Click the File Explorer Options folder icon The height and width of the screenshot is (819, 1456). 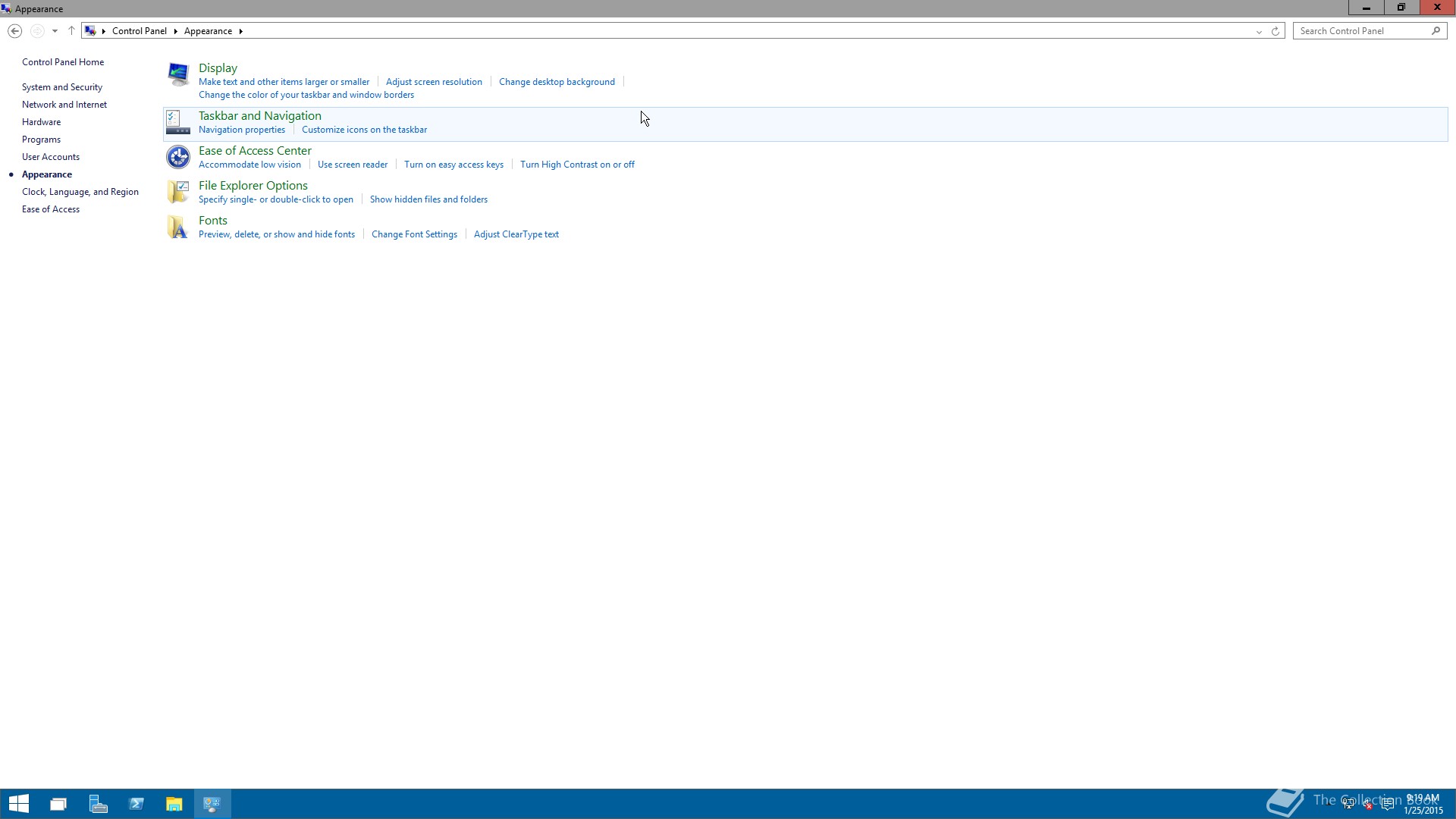tap(178, 192)
